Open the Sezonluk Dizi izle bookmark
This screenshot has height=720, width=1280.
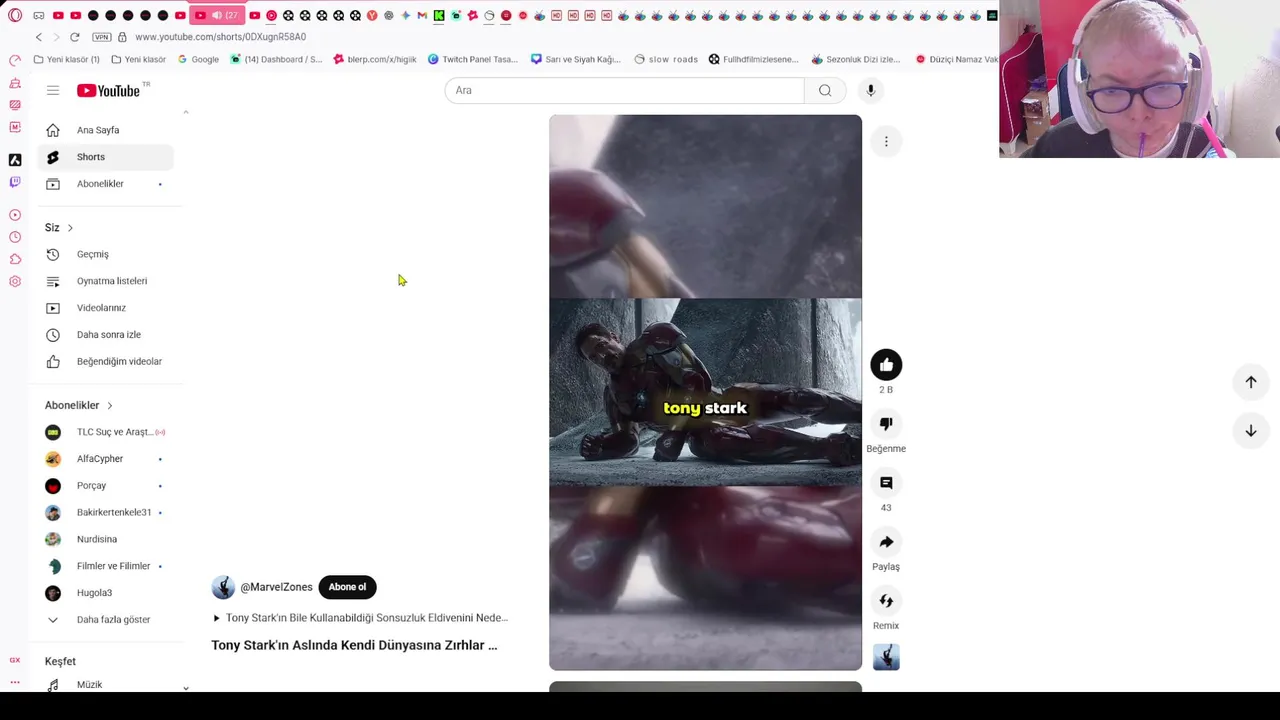click(x=856, y=59)
